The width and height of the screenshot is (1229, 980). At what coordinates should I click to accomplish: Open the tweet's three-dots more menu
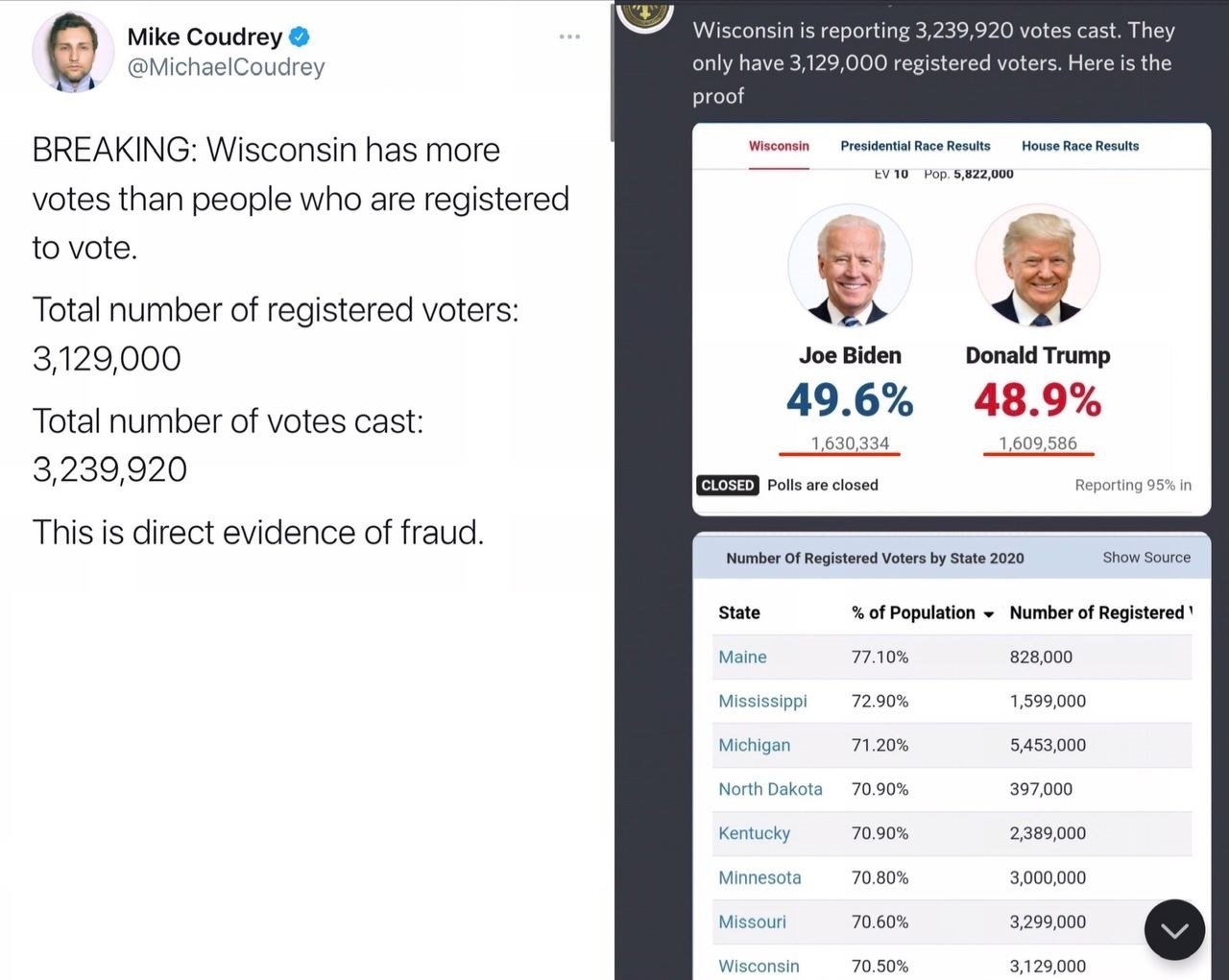coord(569,37)
